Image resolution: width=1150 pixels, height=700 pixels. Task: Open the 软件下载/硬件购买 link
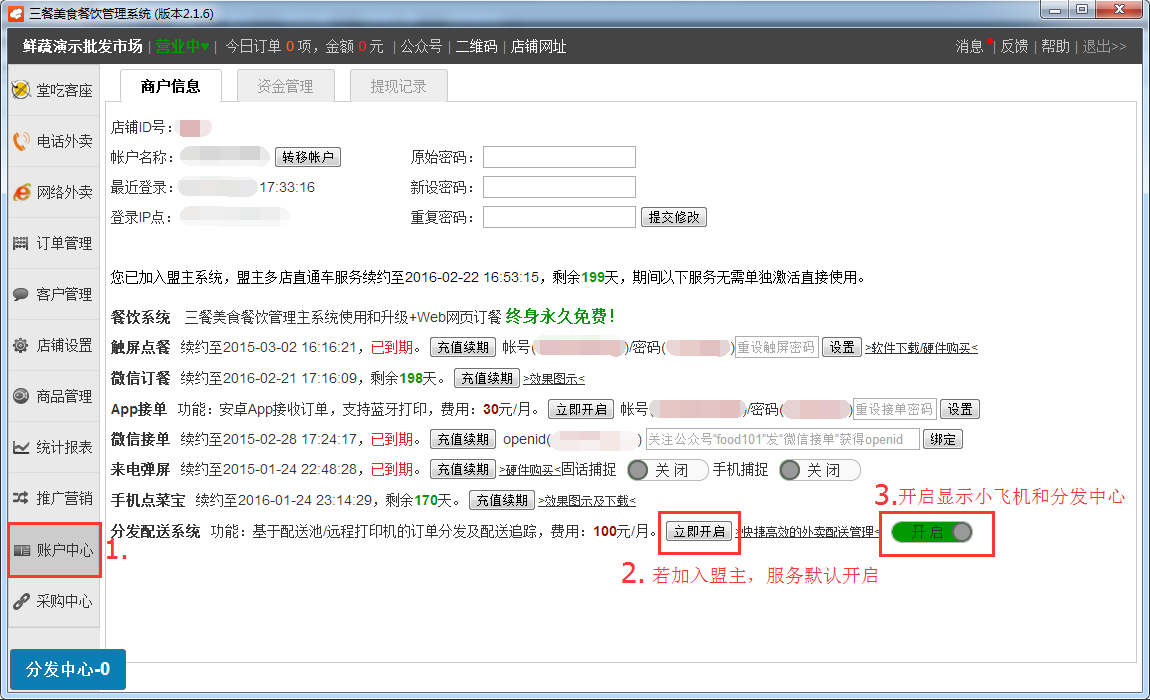coord(921,348)
